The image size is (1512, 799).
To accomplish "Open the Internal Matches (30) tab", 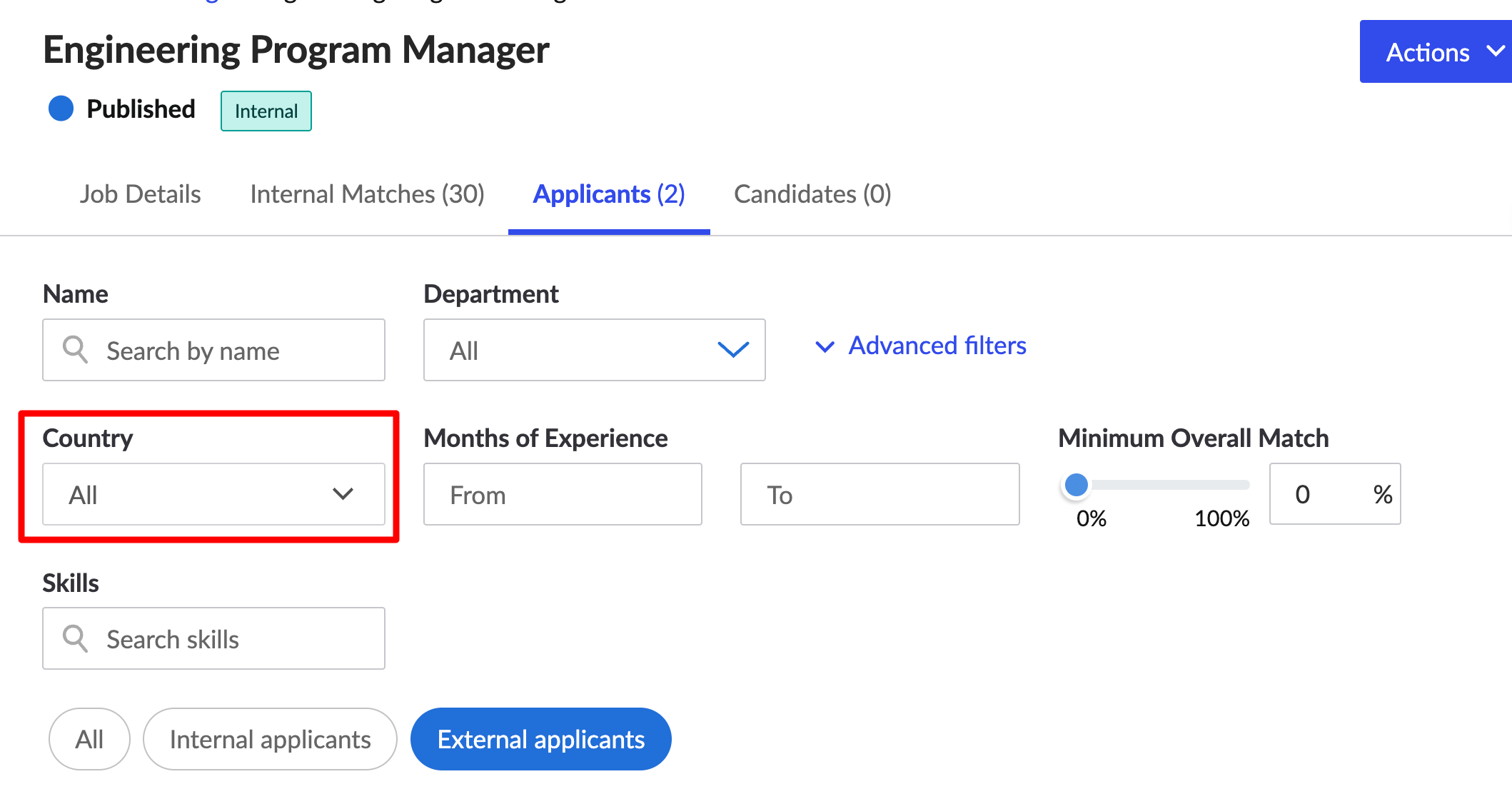I will [367, 194].
